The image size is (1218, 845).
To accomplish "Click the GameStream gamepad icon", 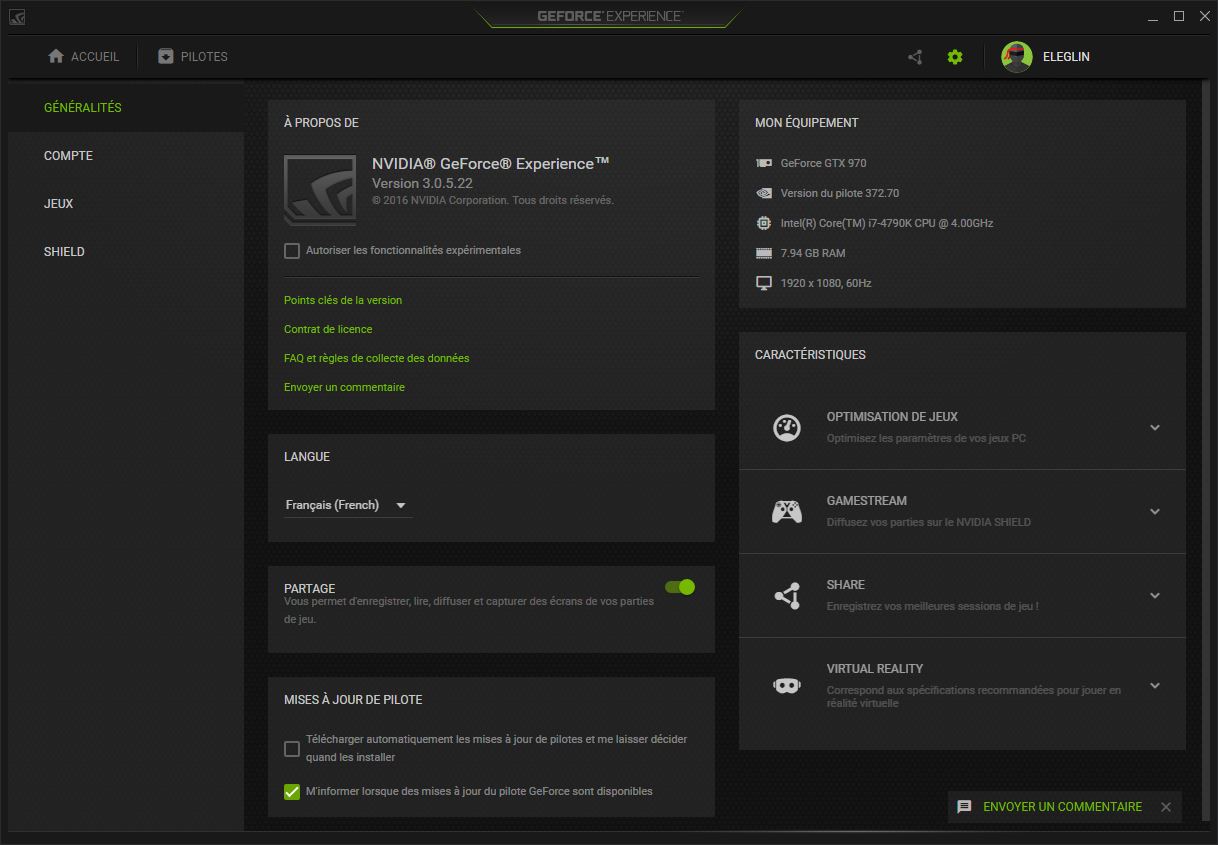I will pos(787,511).
